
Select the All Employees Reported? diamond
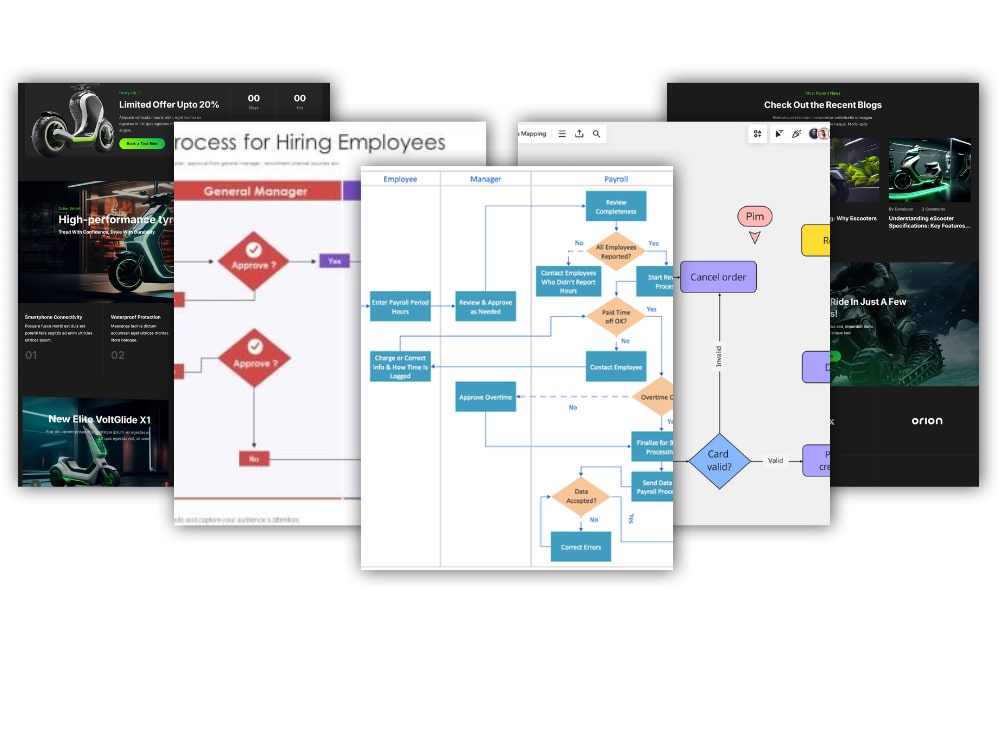[x=616, y=251]
